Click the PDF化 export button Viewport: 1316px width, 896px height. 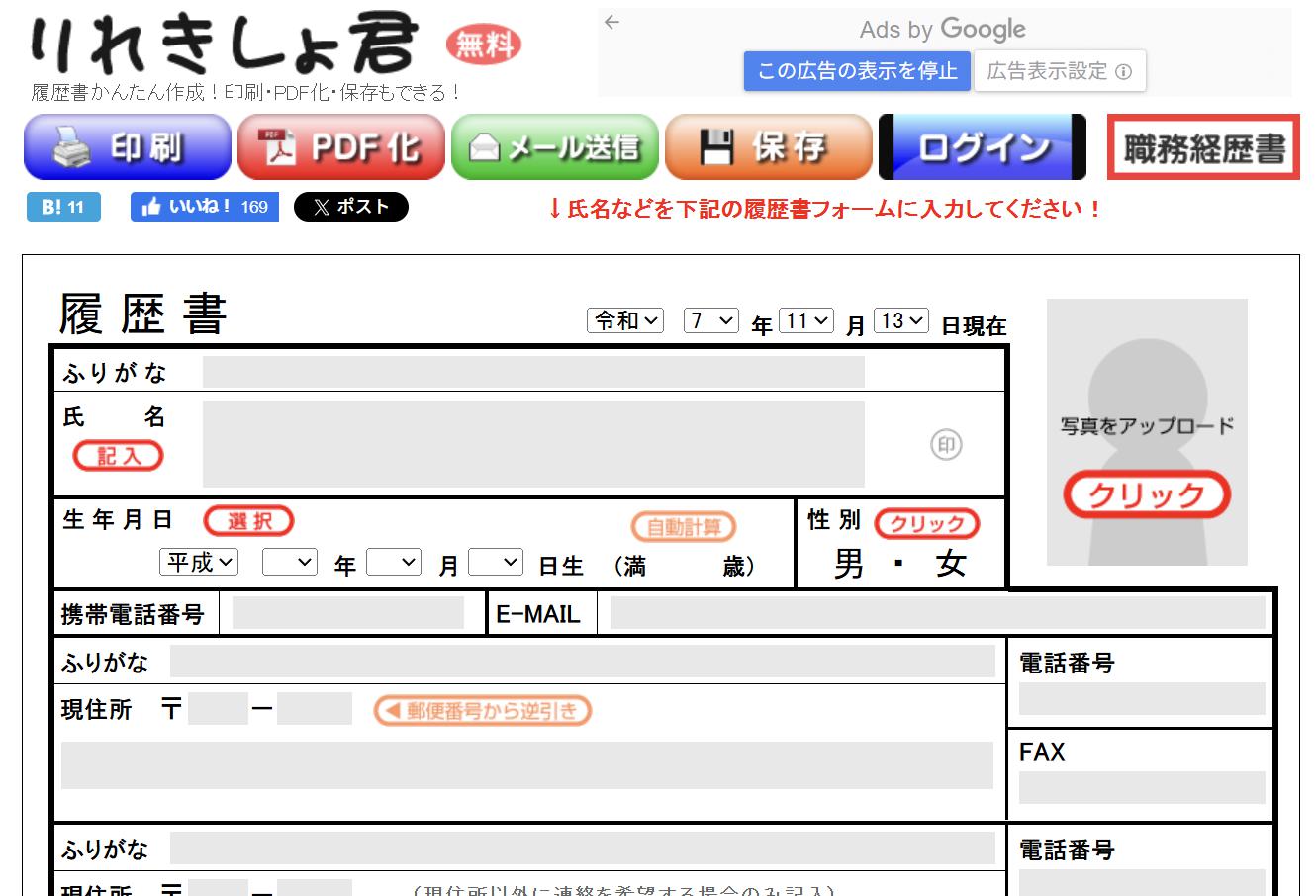point(341,147)
